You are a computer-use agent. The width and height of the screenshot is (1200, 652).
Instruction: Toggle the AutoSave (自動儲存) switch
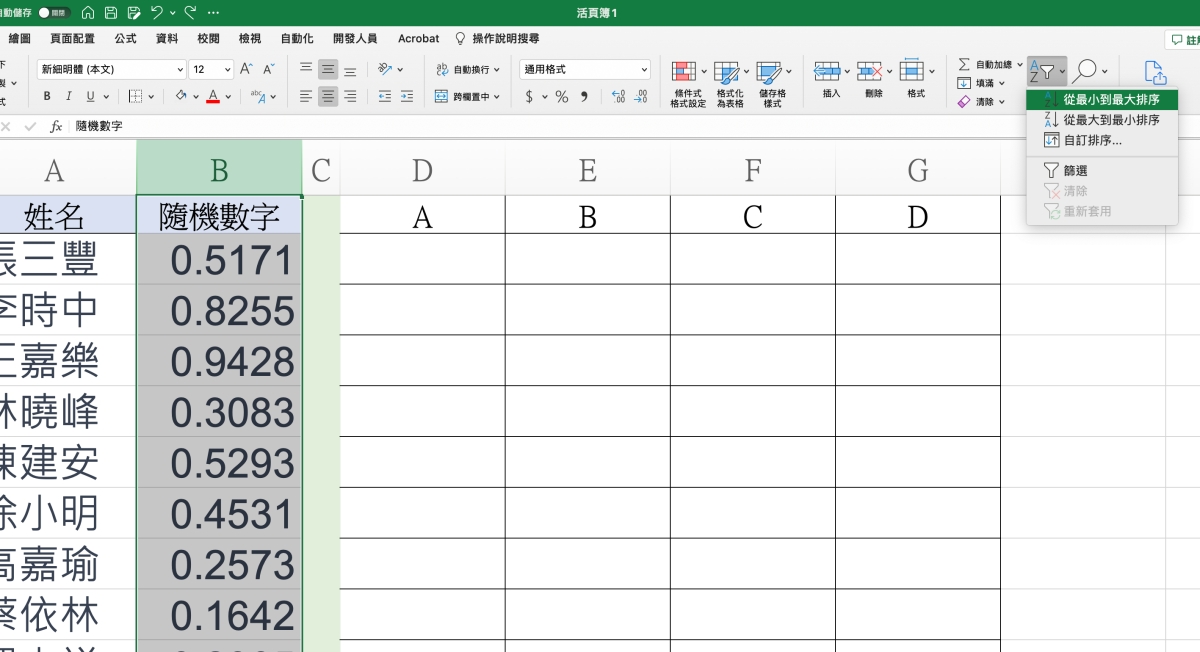coord(54,13)
